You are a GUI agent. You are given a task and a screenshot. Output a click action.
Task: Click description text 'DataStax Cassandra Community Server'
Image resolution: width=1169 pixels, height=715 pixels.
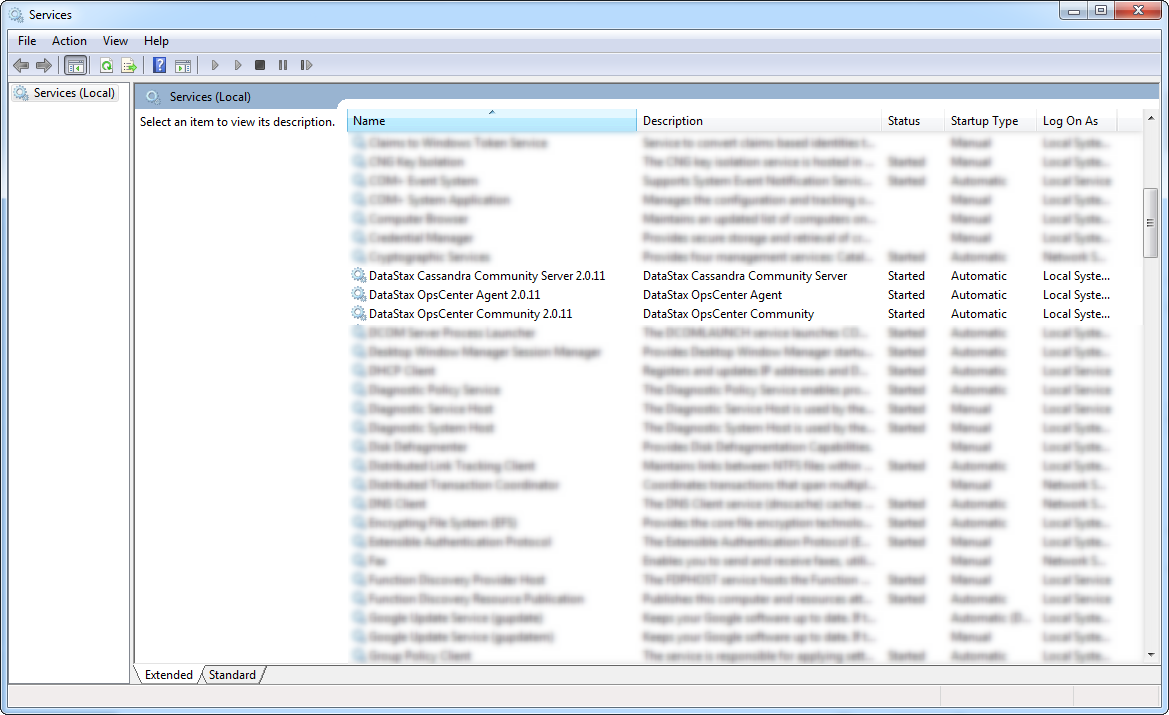coord(745,276)
